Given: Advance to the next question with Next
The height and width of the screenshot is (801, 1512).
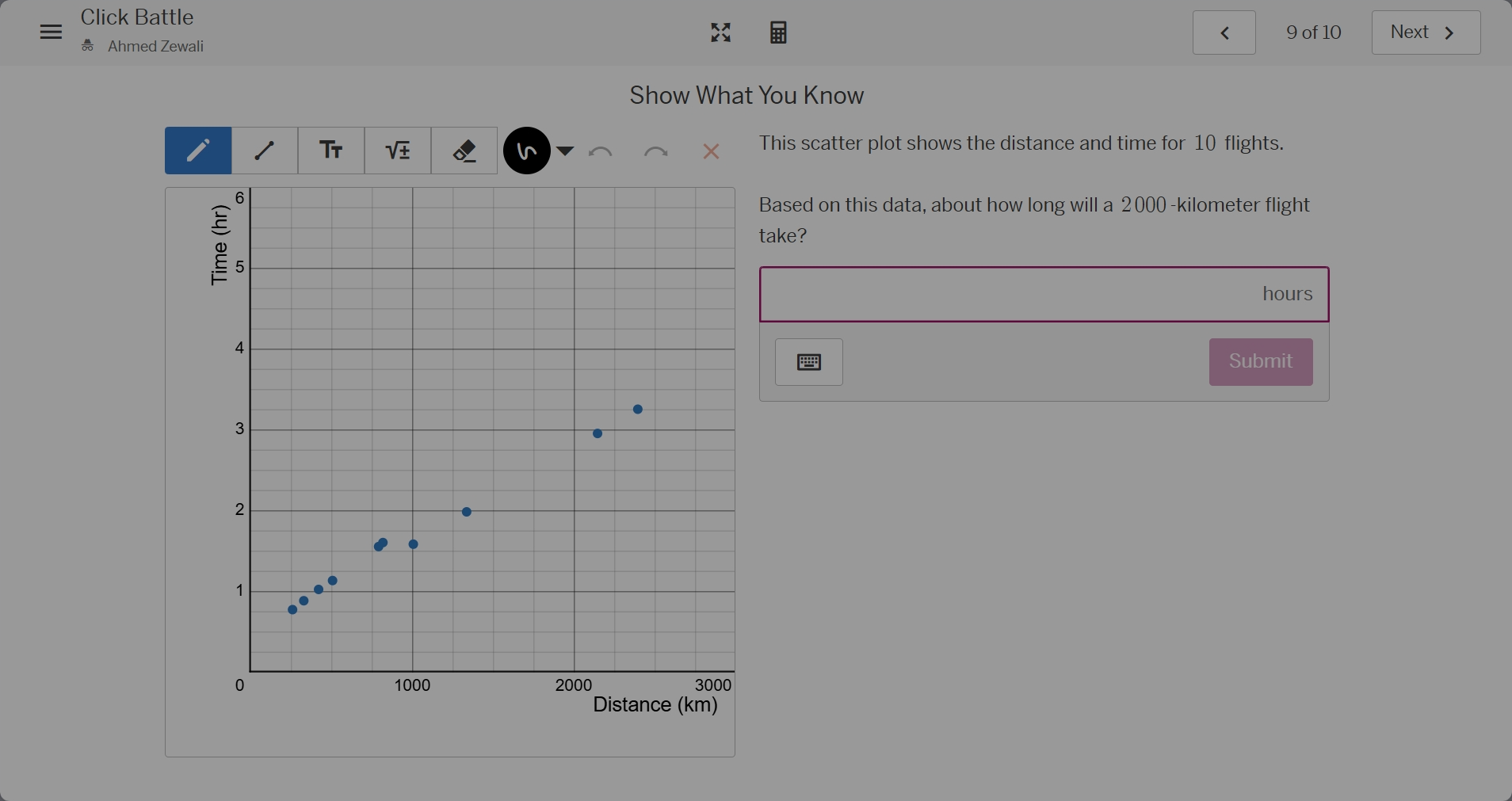Looking at the screenshot, I should [1426, 32].
